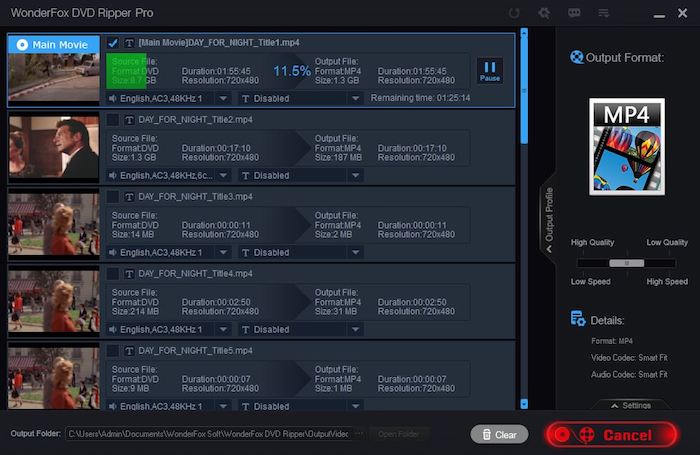The image size is (700, 455).
Task: Click the edit title icon for Title3.mp4
Action: click(x=129, y=196)
